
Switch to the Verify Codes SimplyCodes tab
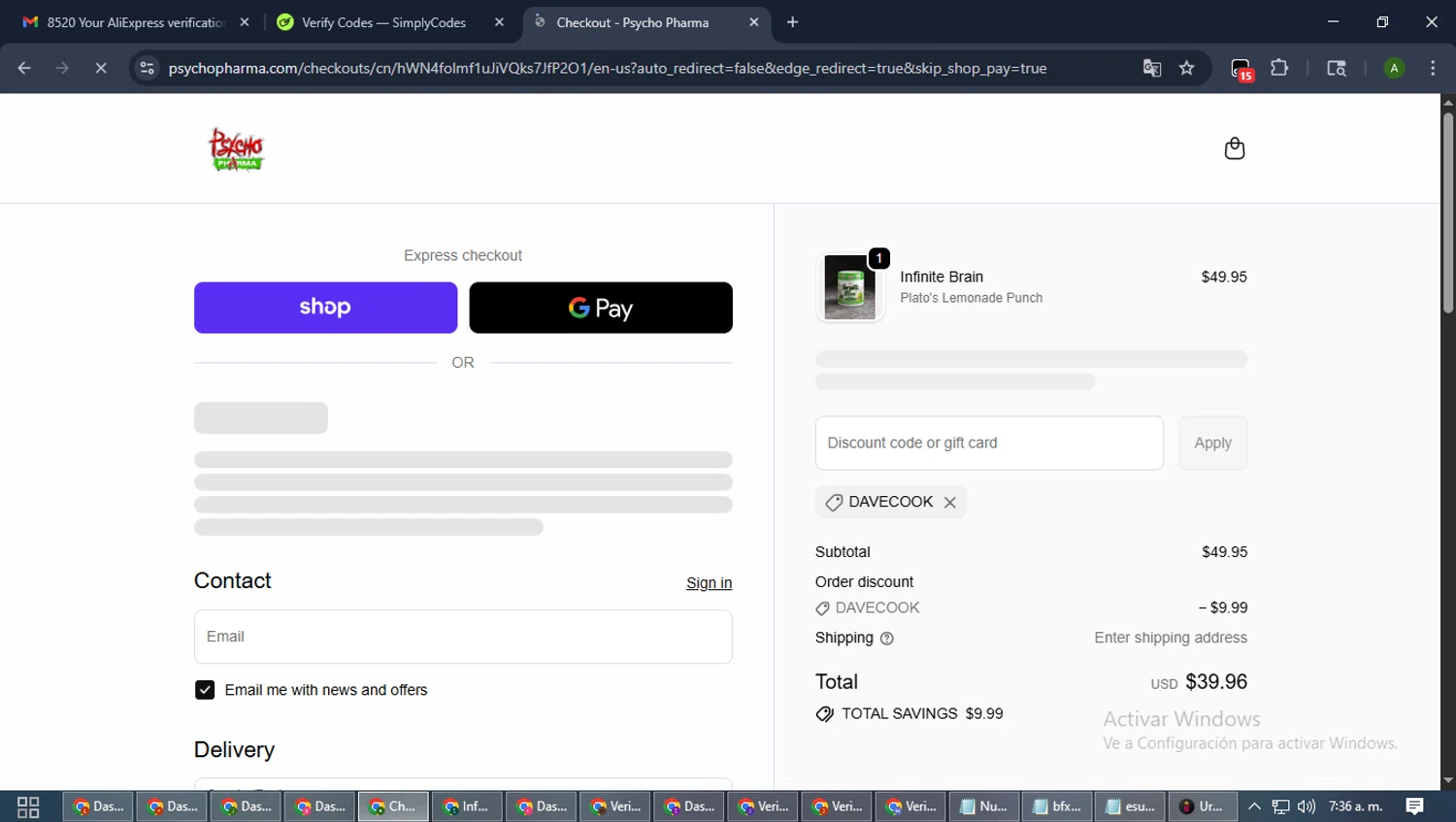pyautogui.click(x=383, y=22)
